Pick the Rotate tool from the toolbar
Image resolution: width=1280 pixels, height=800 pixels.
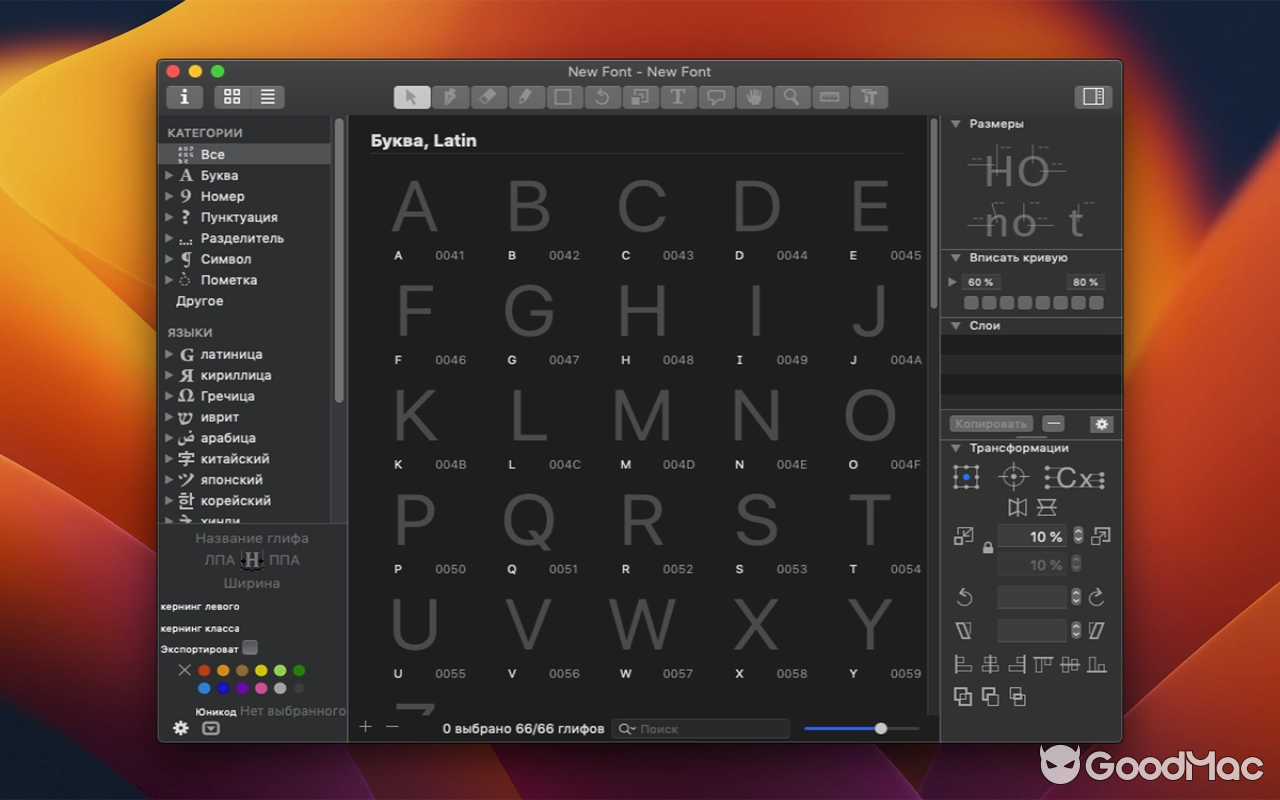601,97
